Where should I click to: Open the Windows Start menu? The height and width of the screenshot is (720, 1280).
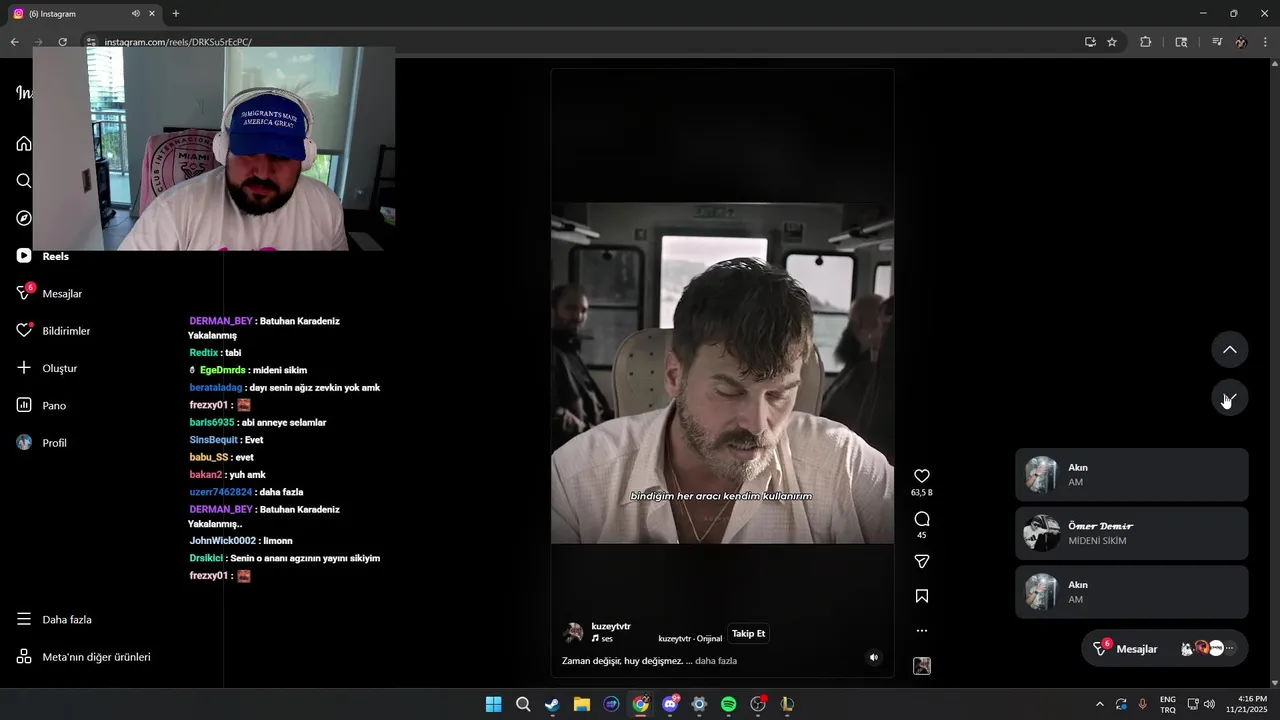point(493,704)
